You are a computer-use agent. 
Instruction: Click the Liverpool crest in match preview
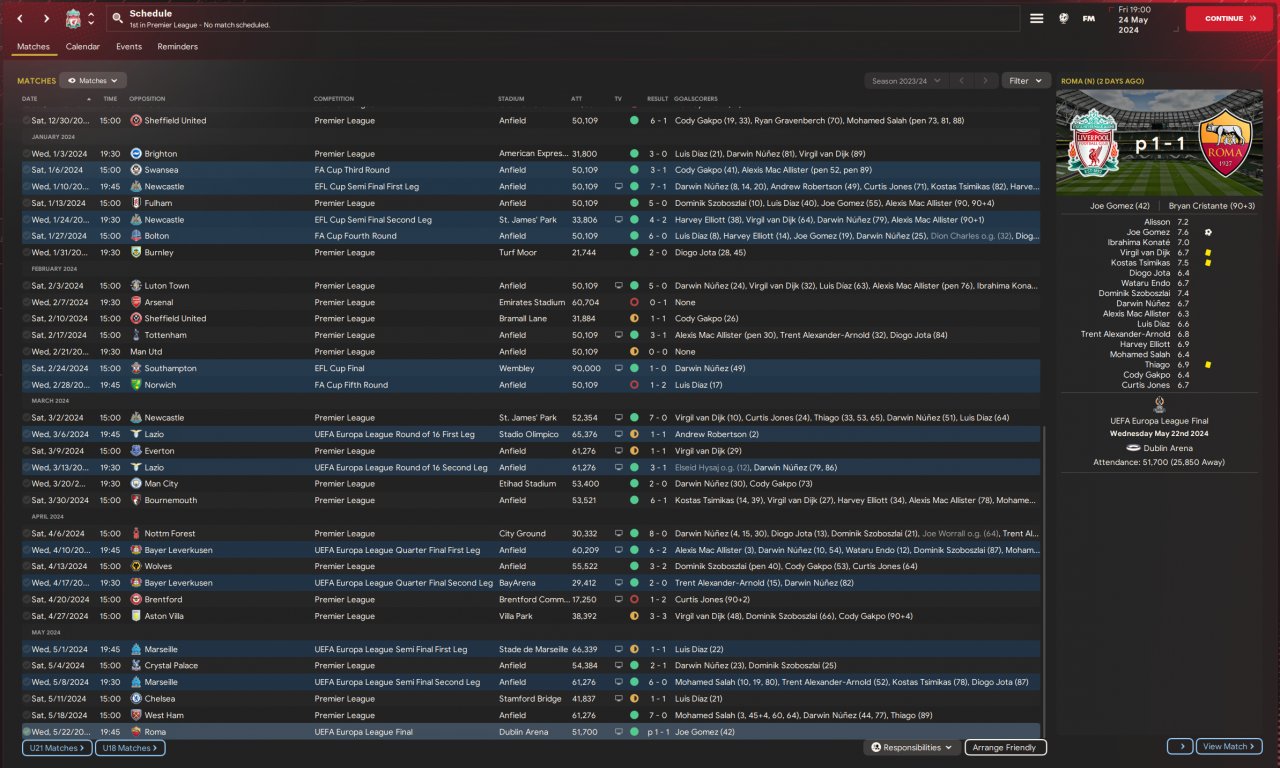tap(1094, 145)
